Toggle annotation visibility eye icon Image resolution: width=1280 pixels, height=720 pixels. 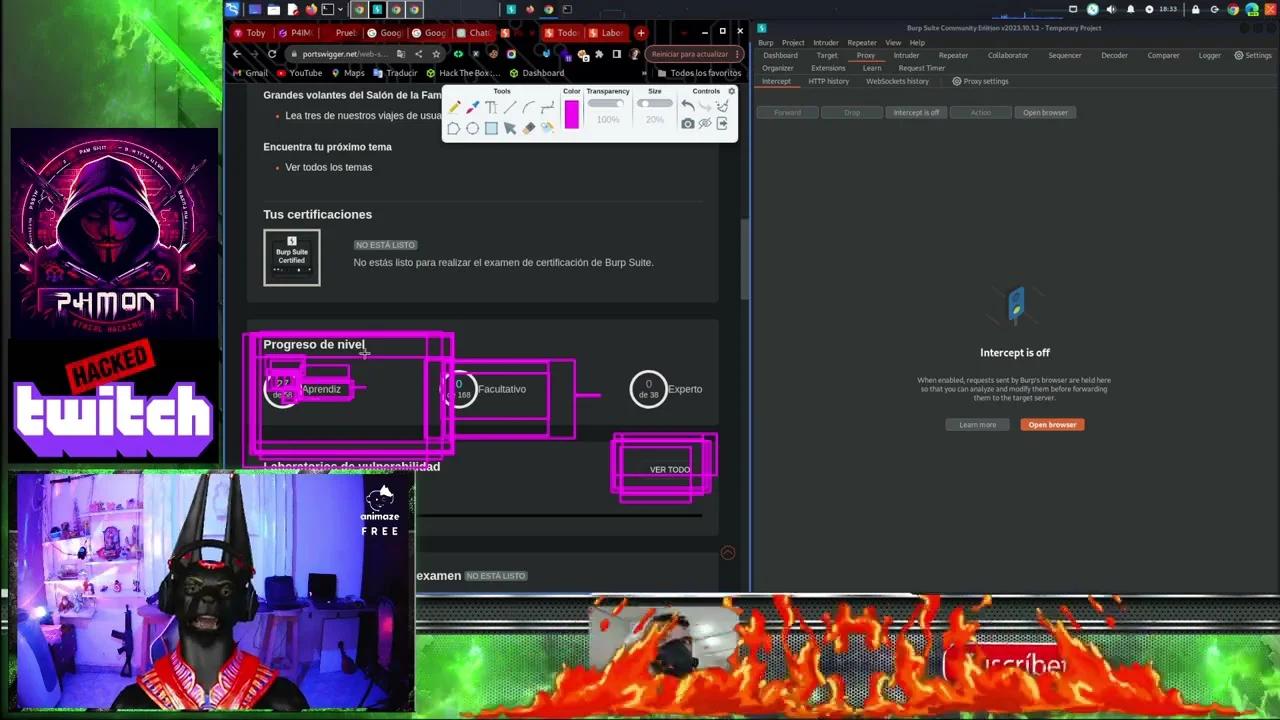(705, 124)
